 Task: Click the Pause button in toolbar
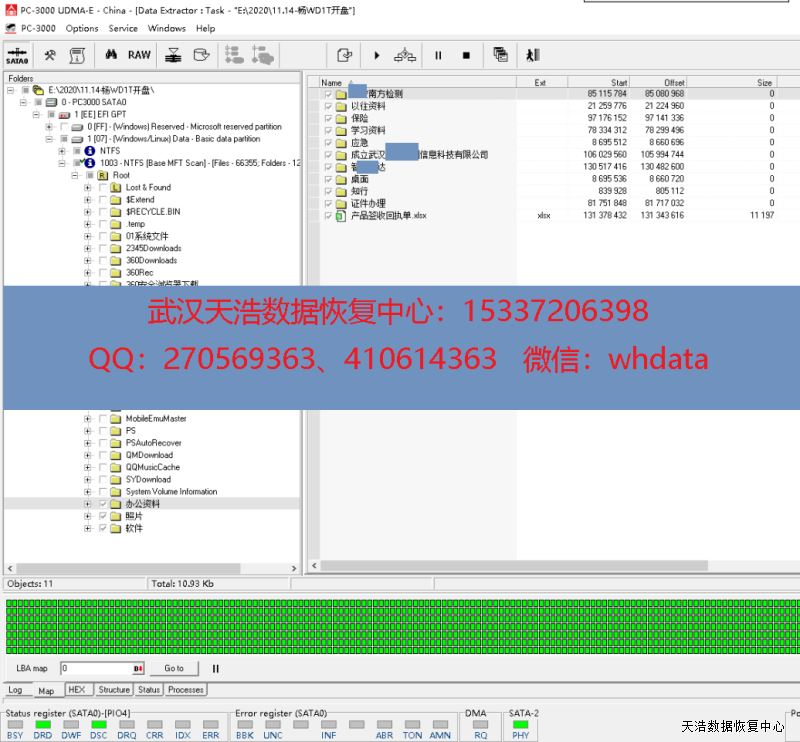coord(438,55)
